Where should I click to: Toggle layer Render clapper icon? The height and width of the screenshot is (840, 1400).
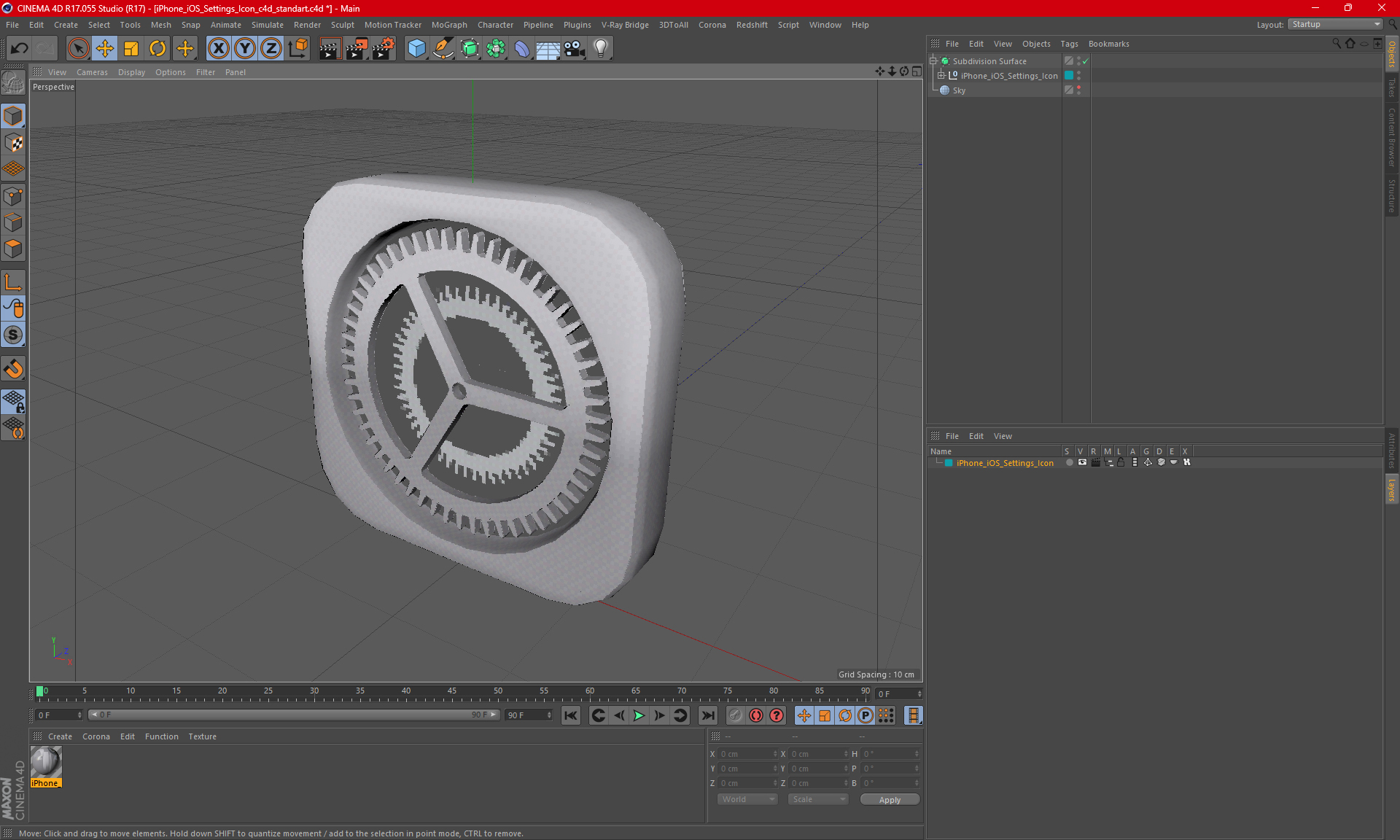click(1095, 462)
